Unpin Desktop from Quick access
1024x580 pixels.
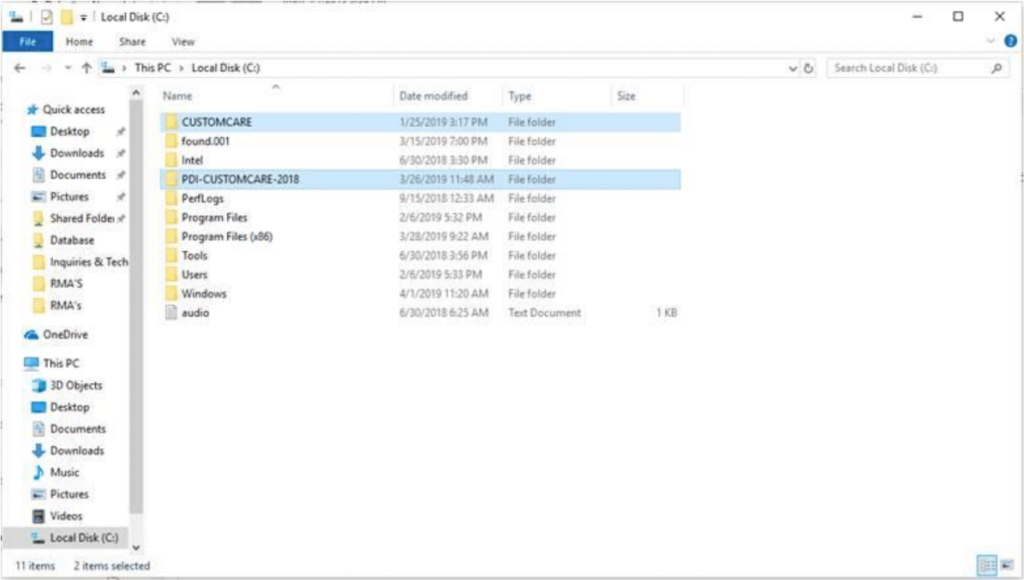coord(119,130)
